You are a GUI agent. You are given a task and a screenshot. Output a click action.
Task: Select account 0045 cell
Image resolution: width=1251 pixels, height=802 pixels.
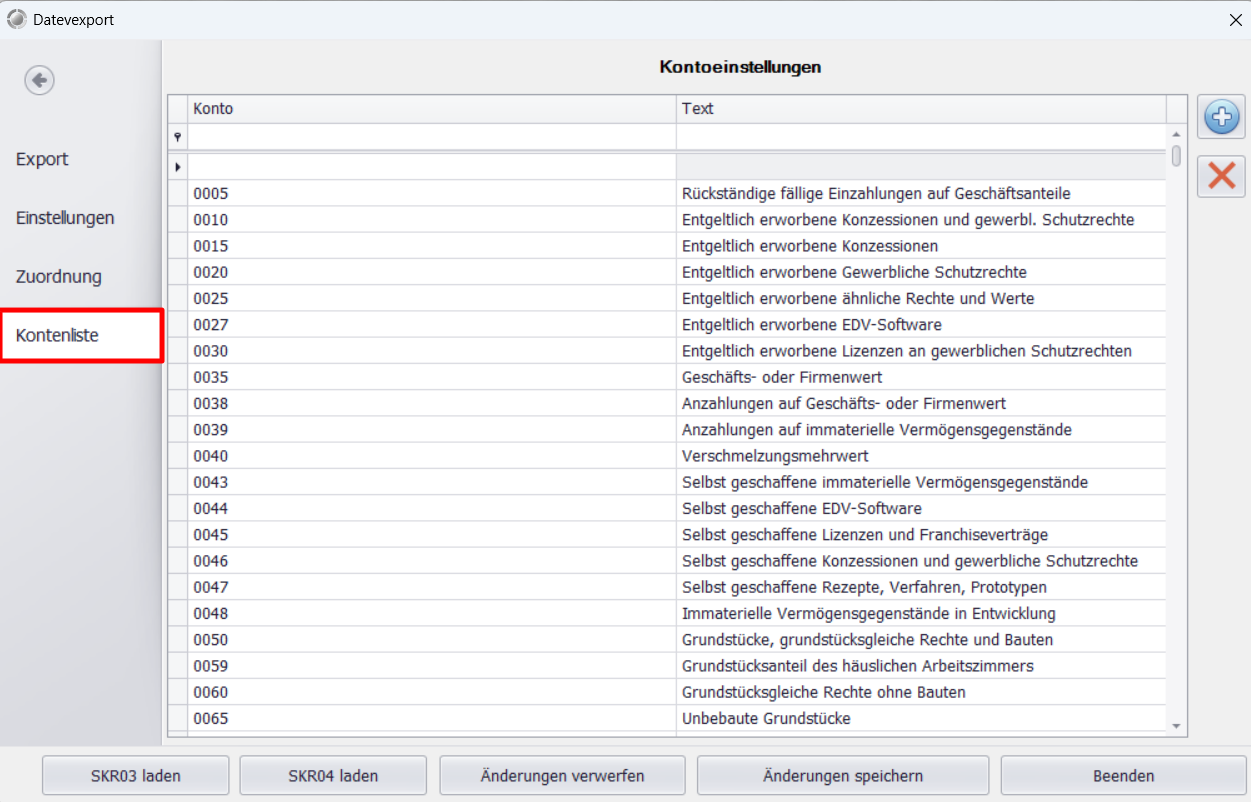[x=432, y=535]
